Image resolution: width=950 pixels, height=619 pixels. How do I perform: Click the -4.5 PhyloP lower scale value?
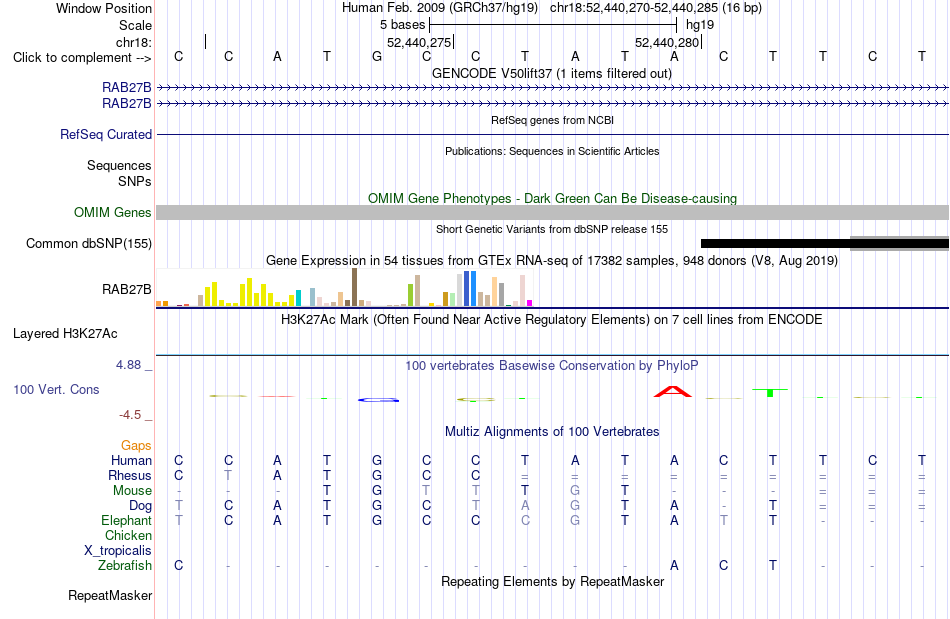(x=130, y=415)
